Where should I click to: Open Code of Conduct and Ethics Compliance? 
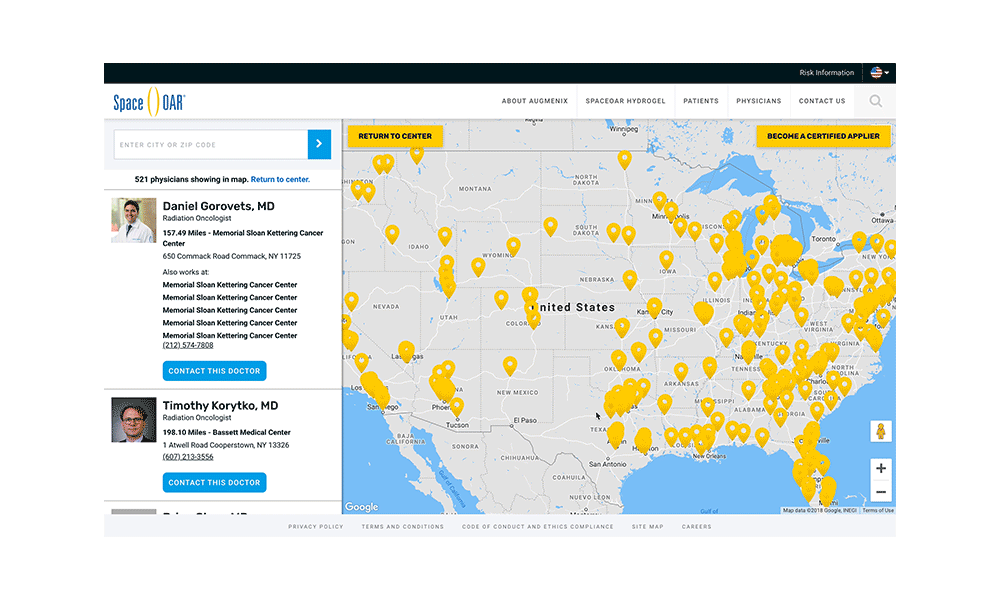pos(538,527)
